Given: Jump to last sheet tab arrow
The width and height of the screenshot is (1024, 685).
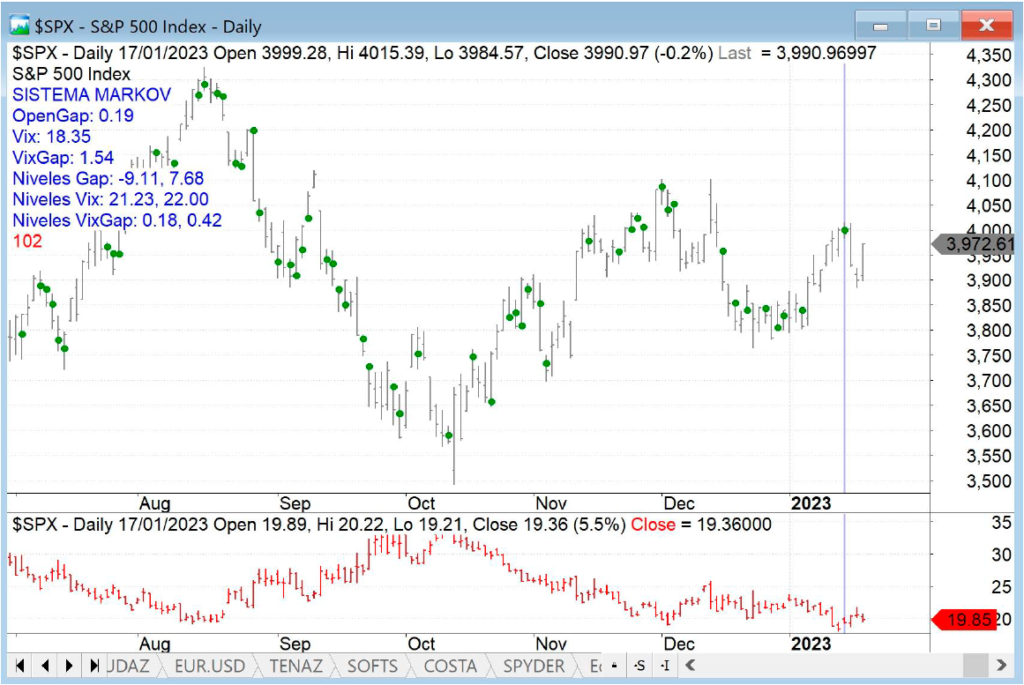Looking at the screenshot, I should pos(94,665).
